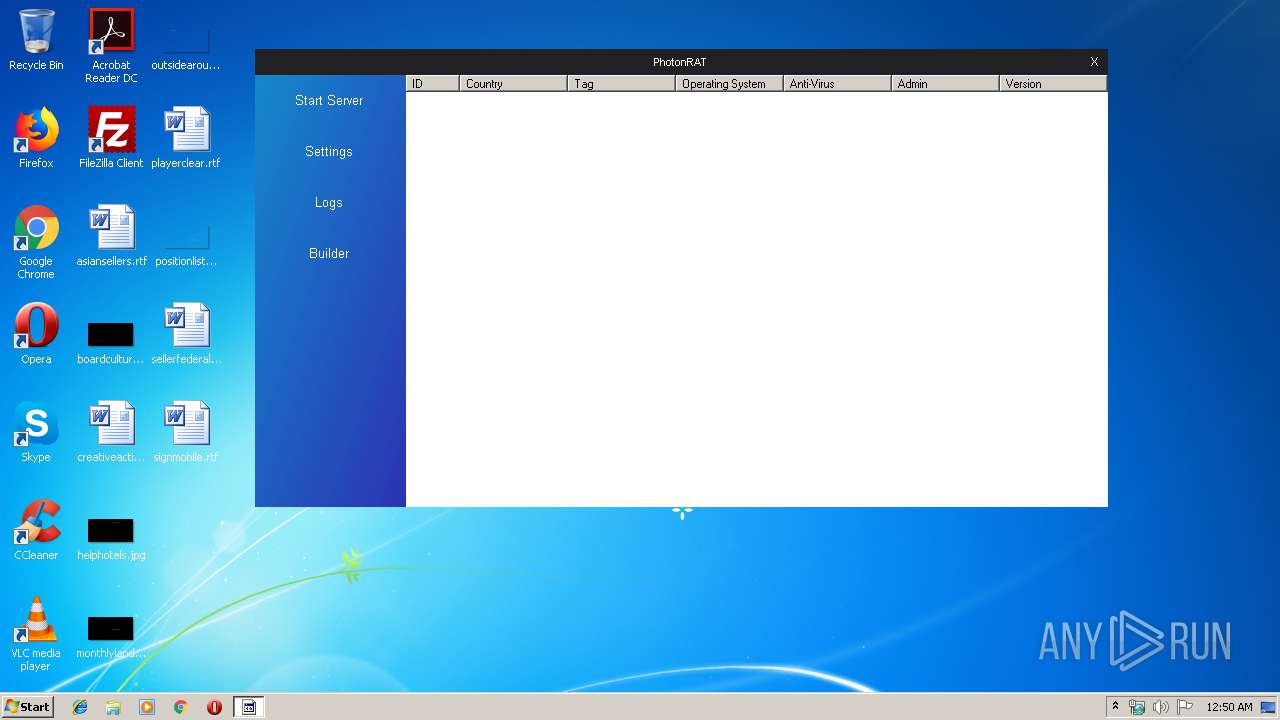Open the Windows Start menu

coord(27,706)
